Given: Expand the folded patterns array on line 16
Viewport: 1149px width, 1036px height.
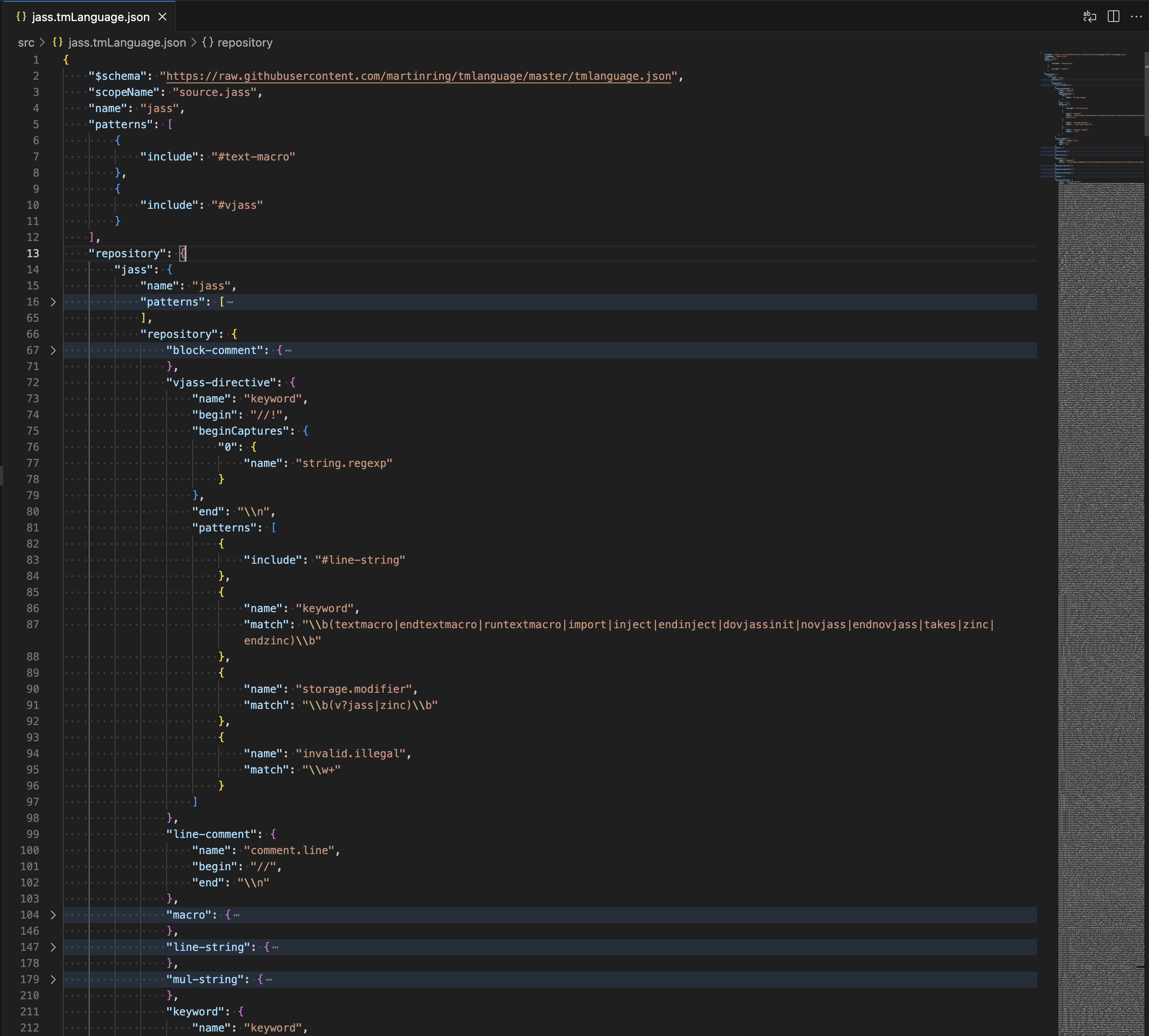Looking at the screenshot, I should point(53,302).
